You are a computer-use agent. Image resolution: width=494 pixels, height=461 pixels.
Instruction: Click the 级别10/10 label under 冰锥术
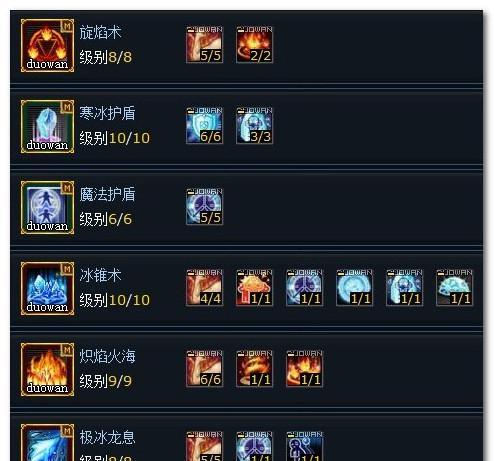pyautogui.click(x=115, y=300)
